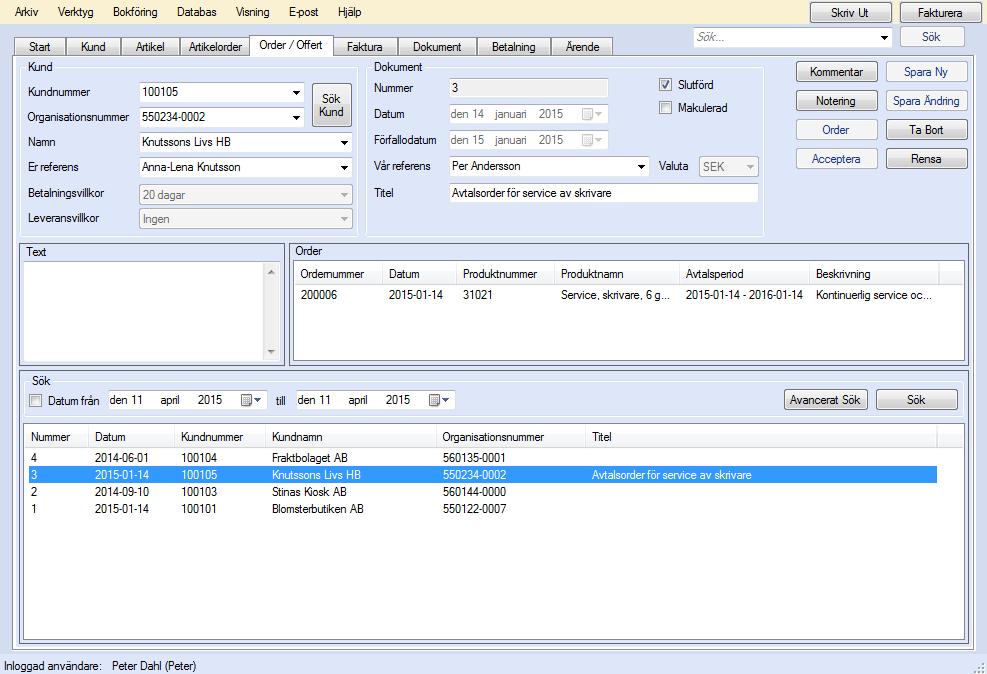Open the Bokföring menu
The width and height of the screenshot is (987, 674).
[x=135, y=12]
